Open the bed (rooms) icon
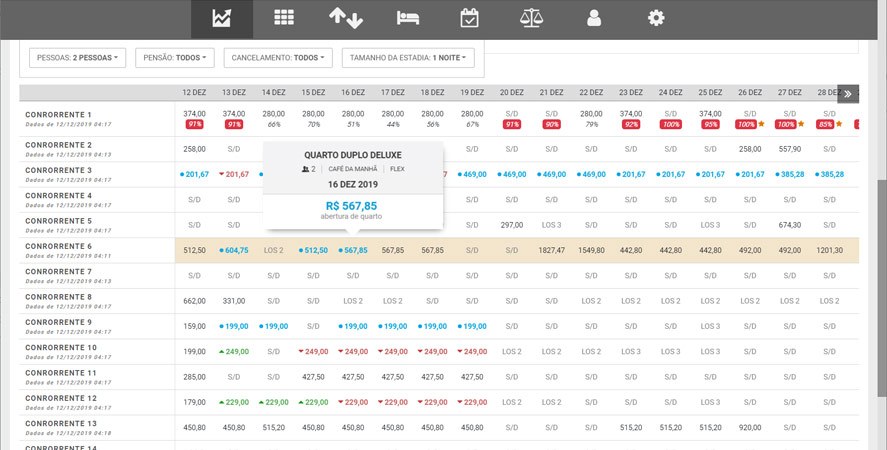Image resolution: width=887 pixels, height=450 pixels. coord(408,18)
